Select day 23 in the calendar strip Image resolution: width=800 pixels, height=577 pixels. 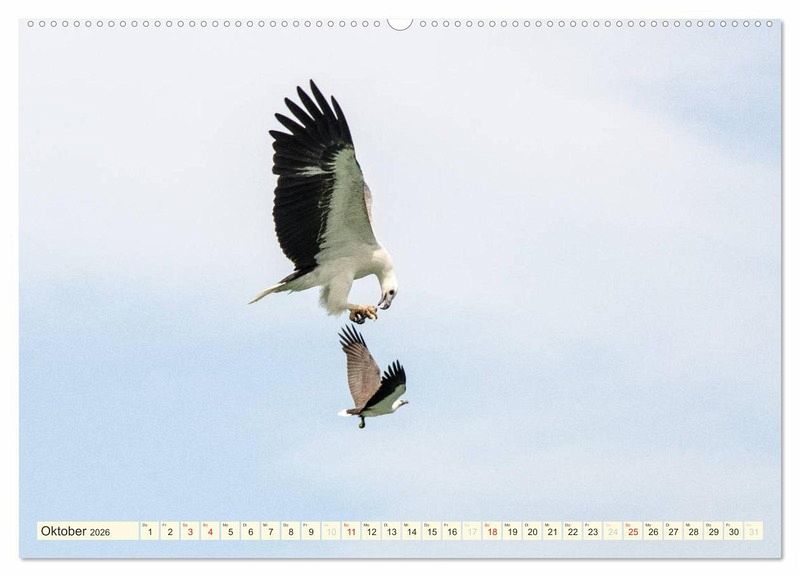click(593, 531)
